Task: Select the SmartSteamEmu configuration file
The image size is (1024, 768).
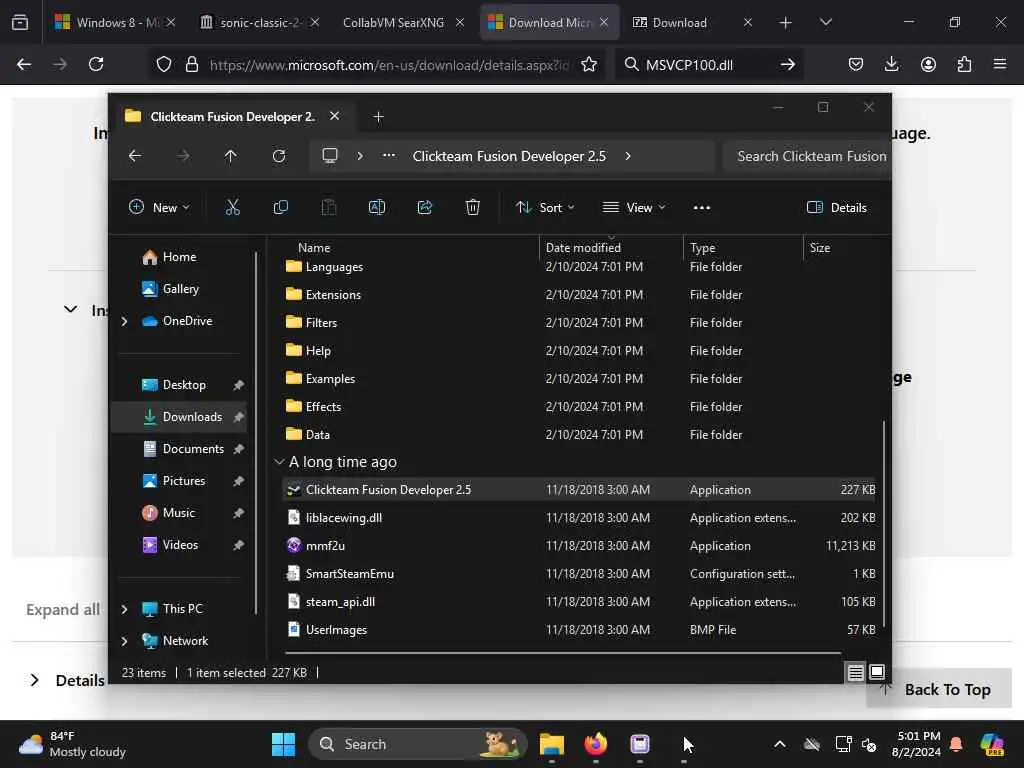Action: [x=579, y=574]
